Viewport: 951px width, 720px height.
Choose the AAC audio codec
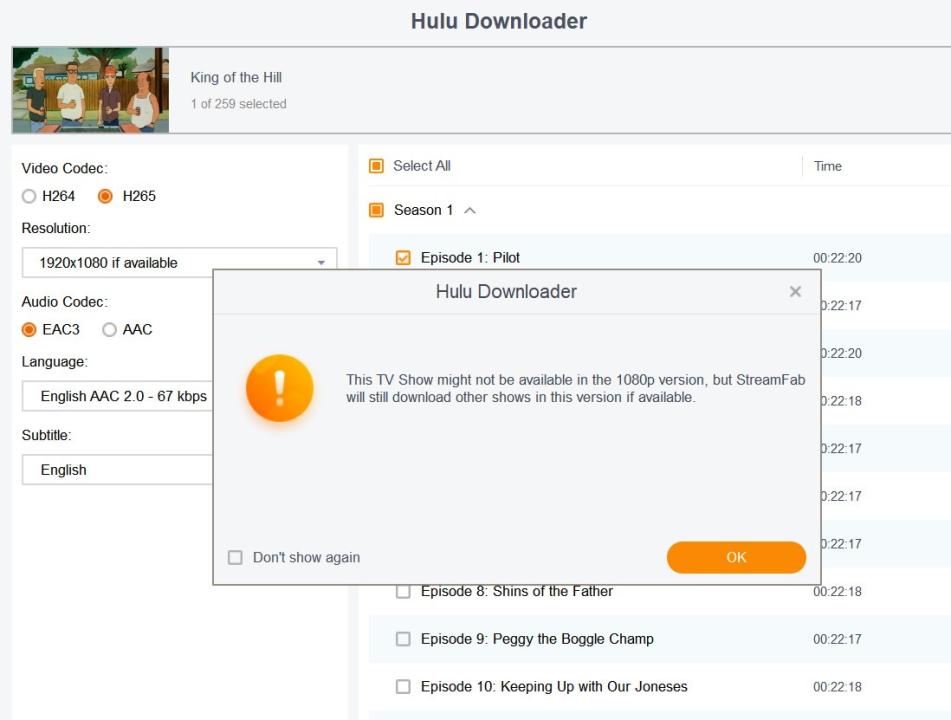110,329
